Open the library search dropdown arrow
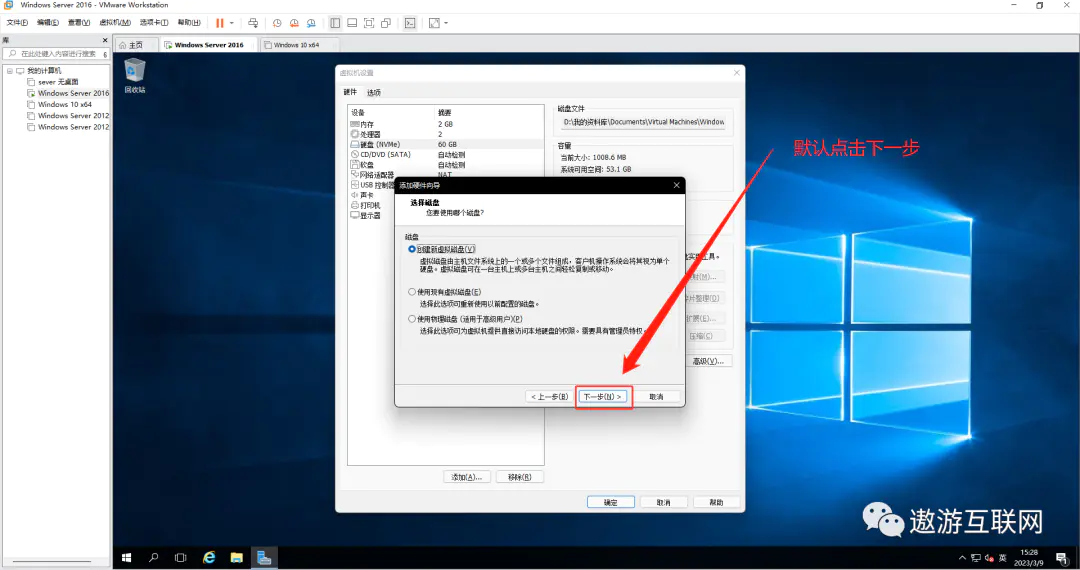This screenshot has width=1080, height=570. point(105,54)
